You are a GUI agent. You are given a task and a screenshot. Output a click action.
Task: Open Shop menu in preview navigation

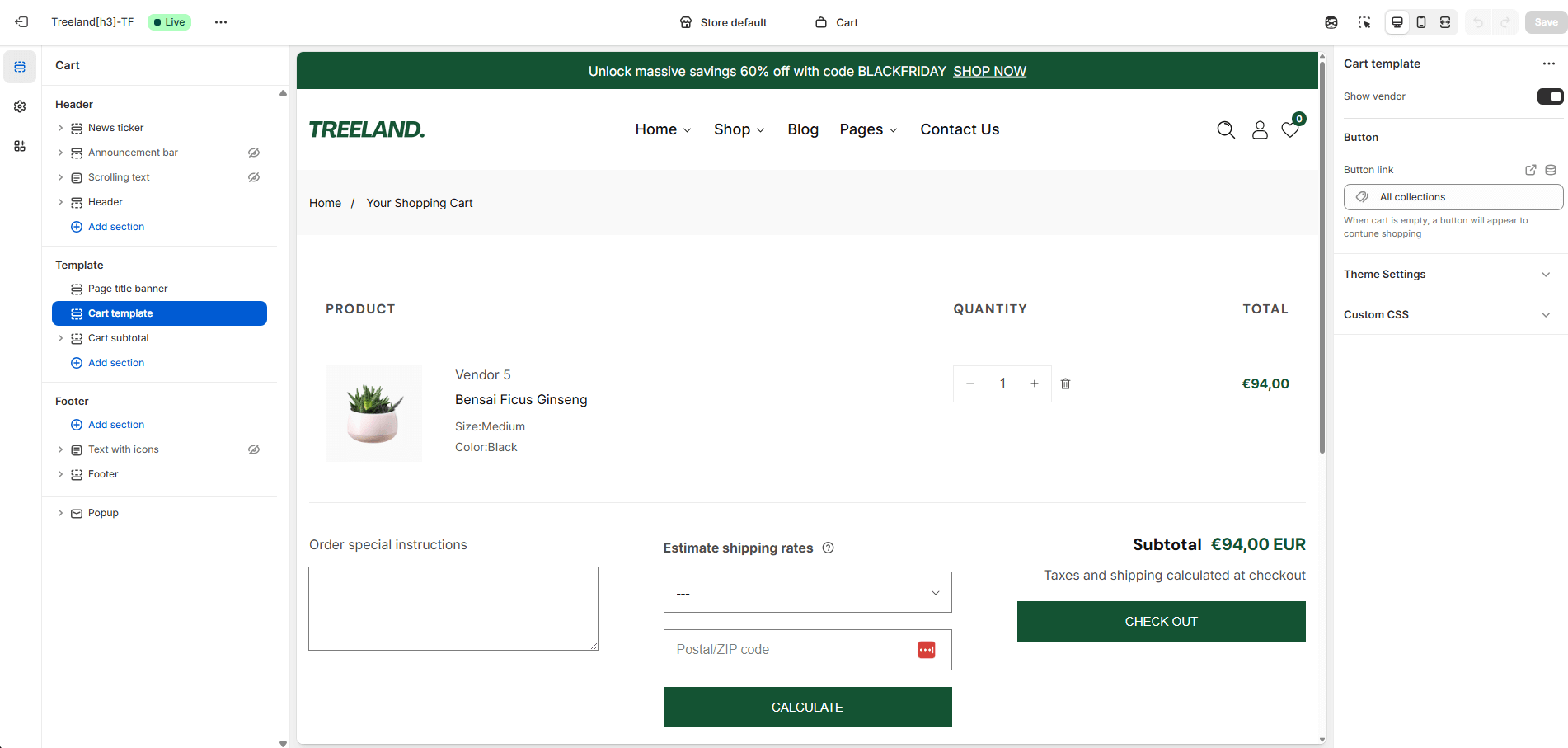pyautogui.click(x=739, y=129)
